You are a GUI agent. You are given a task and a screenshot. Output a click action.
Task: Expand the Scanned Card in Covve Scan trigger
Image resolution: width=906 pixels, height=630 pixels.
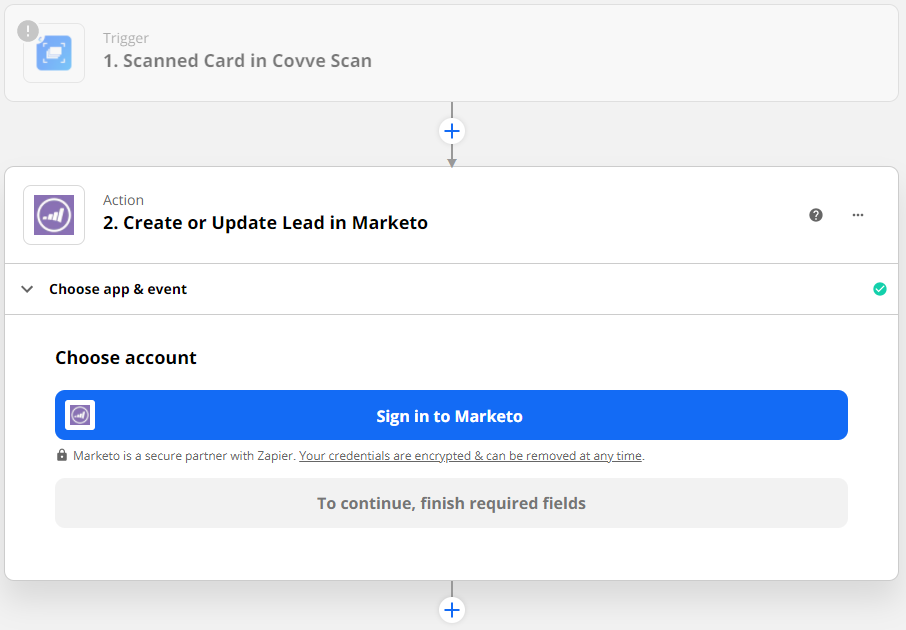click(237, 61)
